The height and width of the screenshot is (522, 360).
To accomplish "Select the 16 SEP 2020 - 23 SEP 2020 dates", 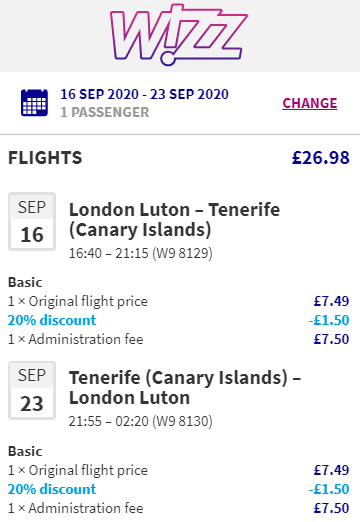I will [x=144, y=94].
